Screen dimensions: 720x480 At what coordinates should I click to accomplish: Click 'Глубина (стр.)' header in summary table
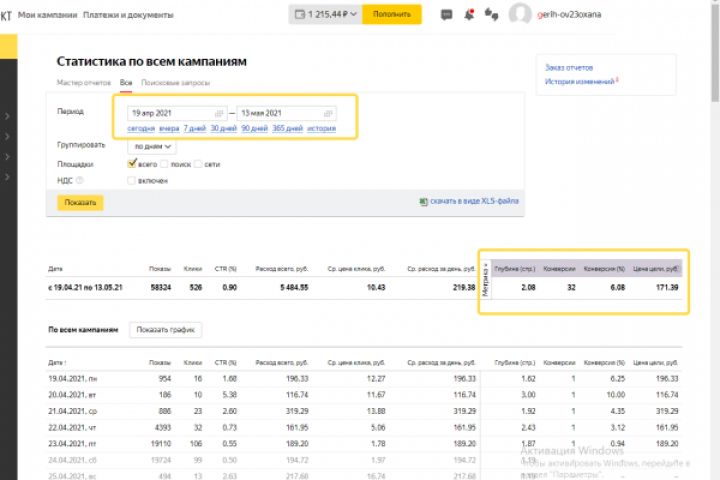coord(515,269)
